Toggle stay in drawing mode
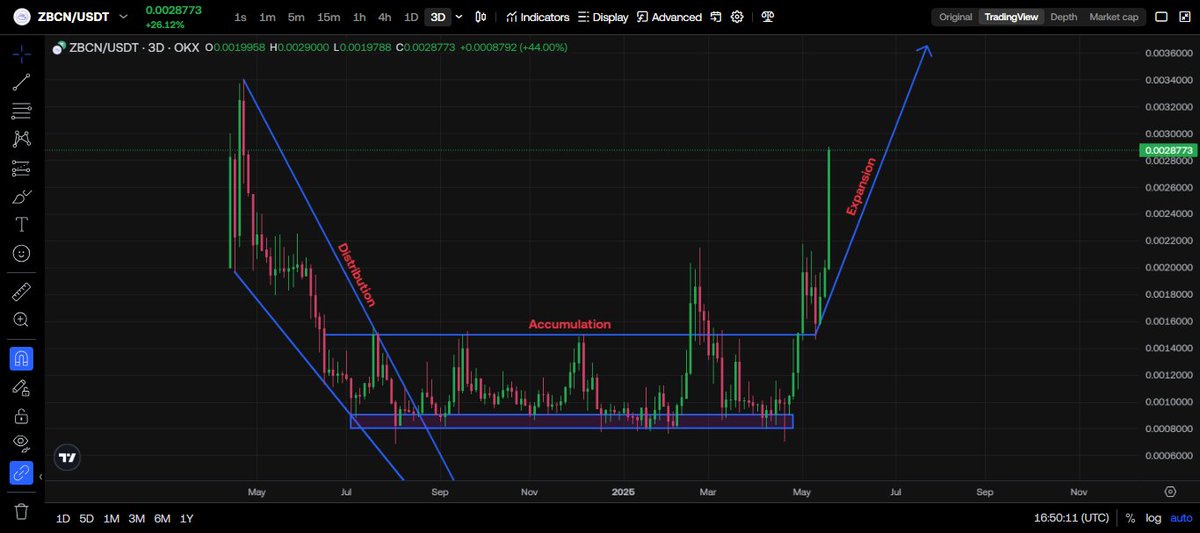 point(21,386)
